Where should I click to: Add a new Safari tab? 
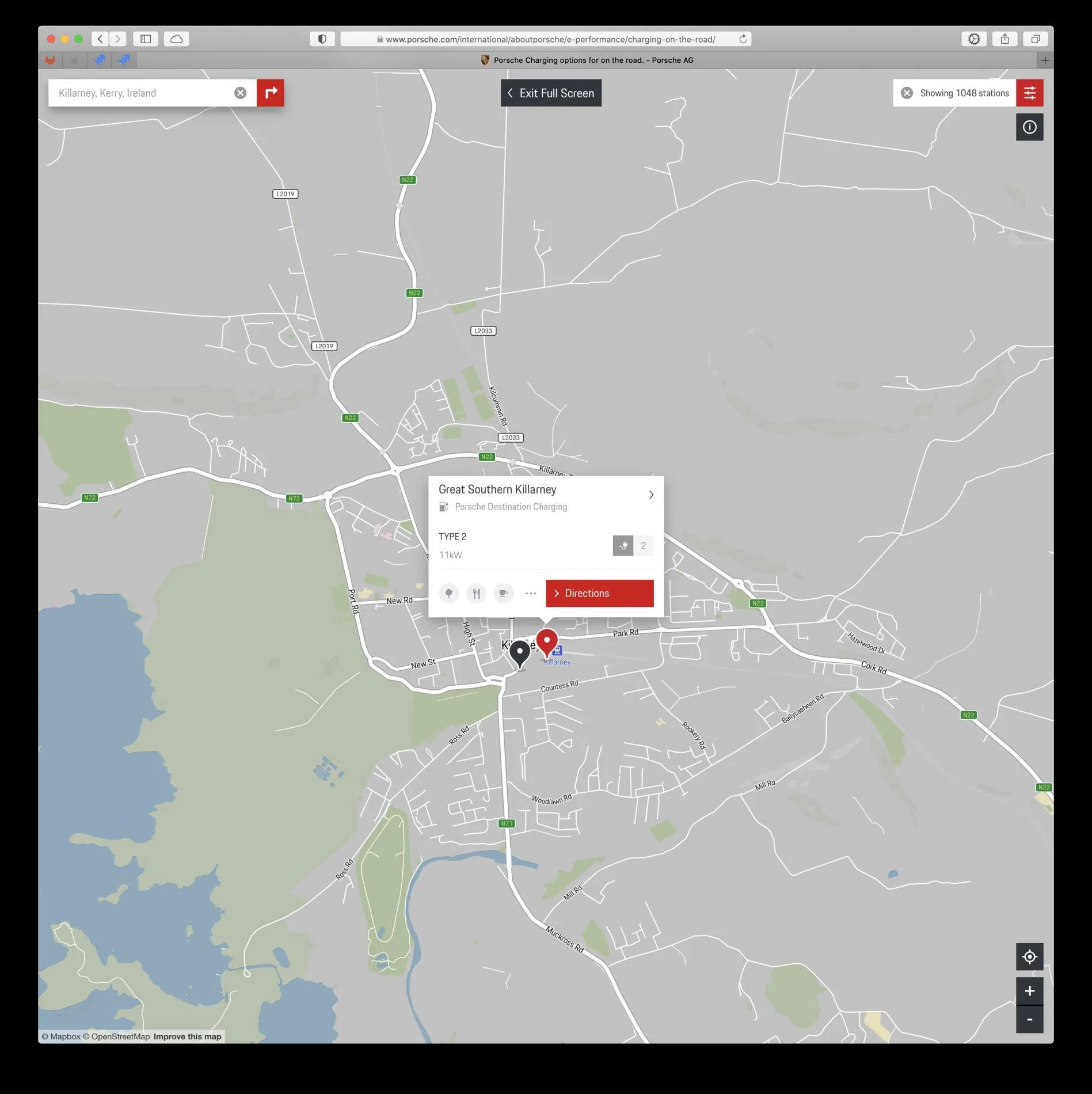pyautogui.click(x=1045, y=60)
